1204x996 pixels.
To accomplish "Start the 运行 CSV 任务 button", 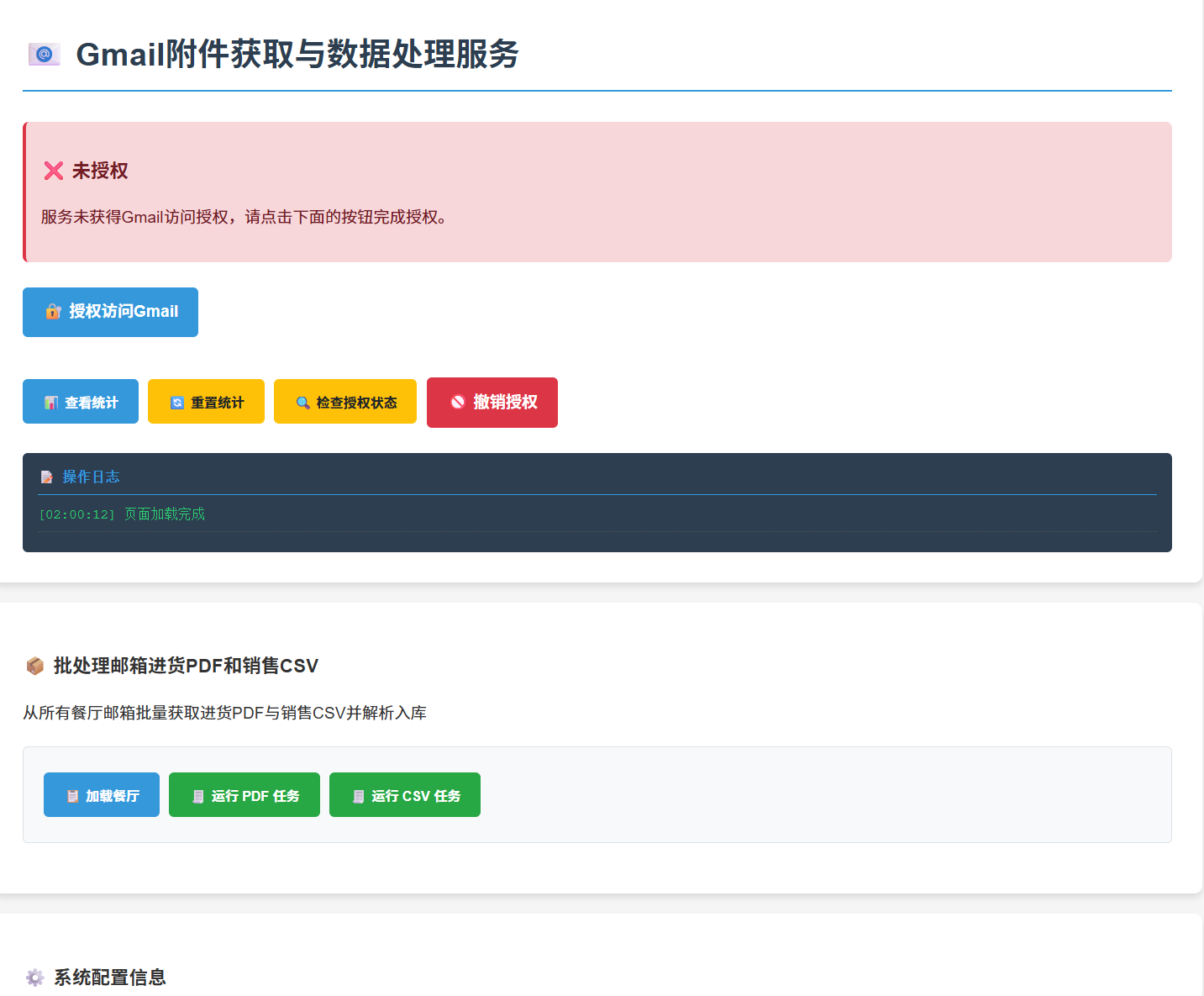I will coord(405,795).
